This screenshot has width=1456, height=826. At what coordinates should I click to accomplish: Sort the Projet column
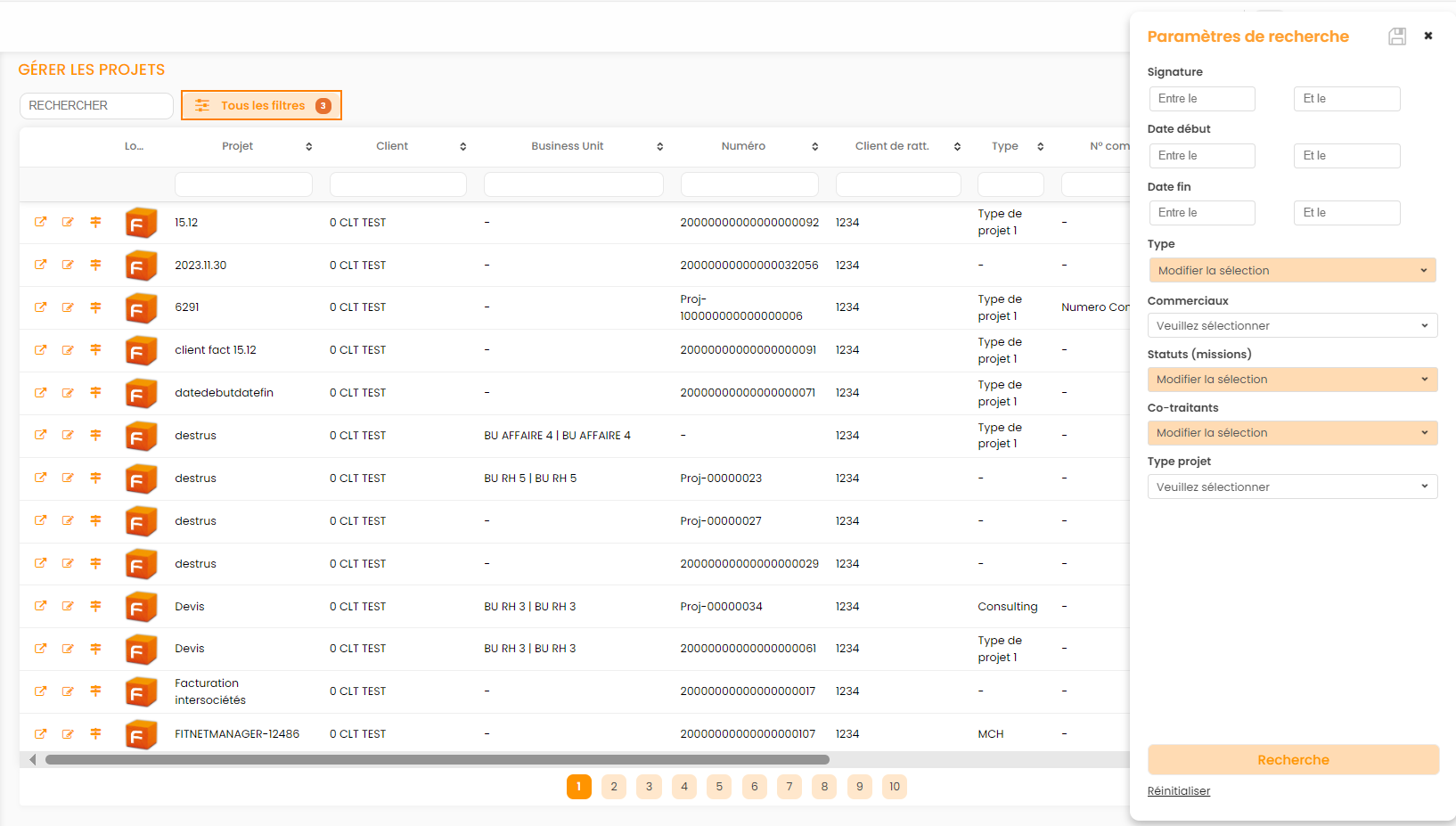pyautogui.click(x=308, y=147)
